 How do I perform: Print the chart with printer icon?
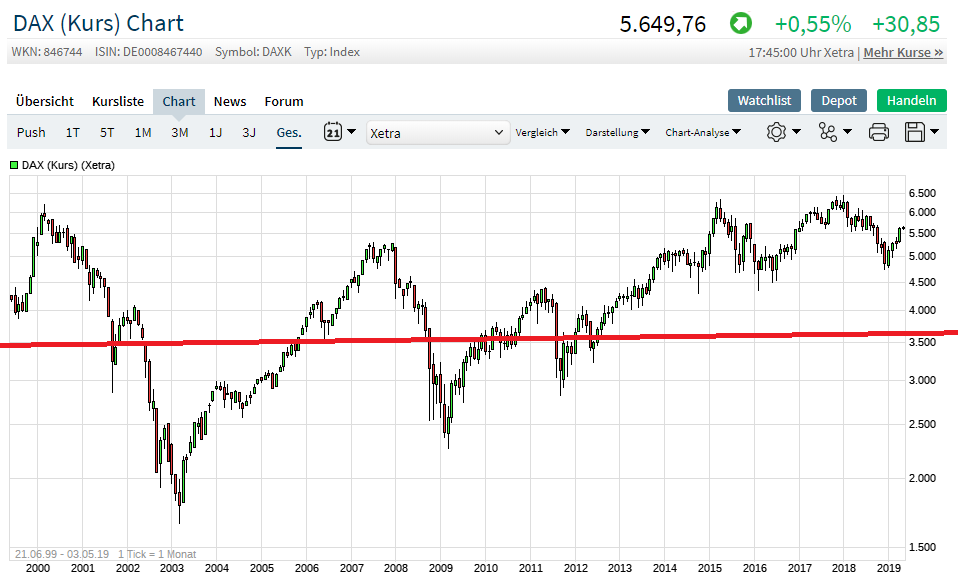(x=879, y=132)
